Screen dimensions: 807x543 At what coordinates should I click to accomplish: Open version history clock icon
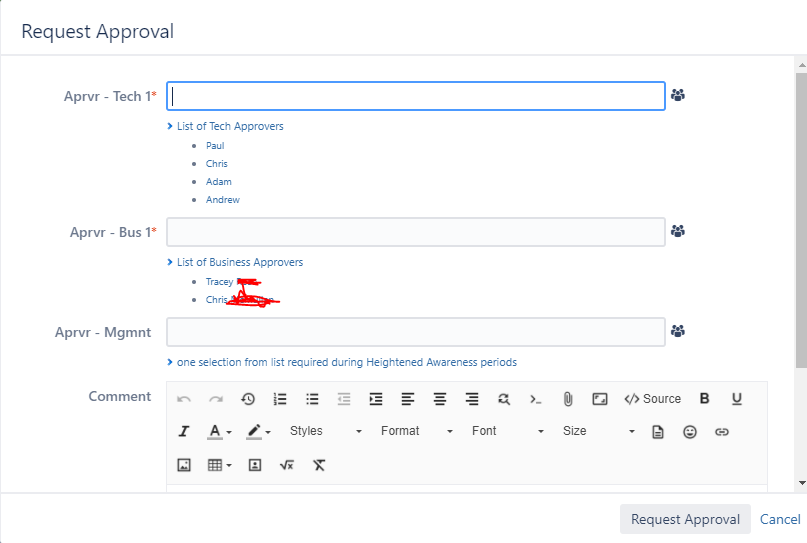pos(248,399)
